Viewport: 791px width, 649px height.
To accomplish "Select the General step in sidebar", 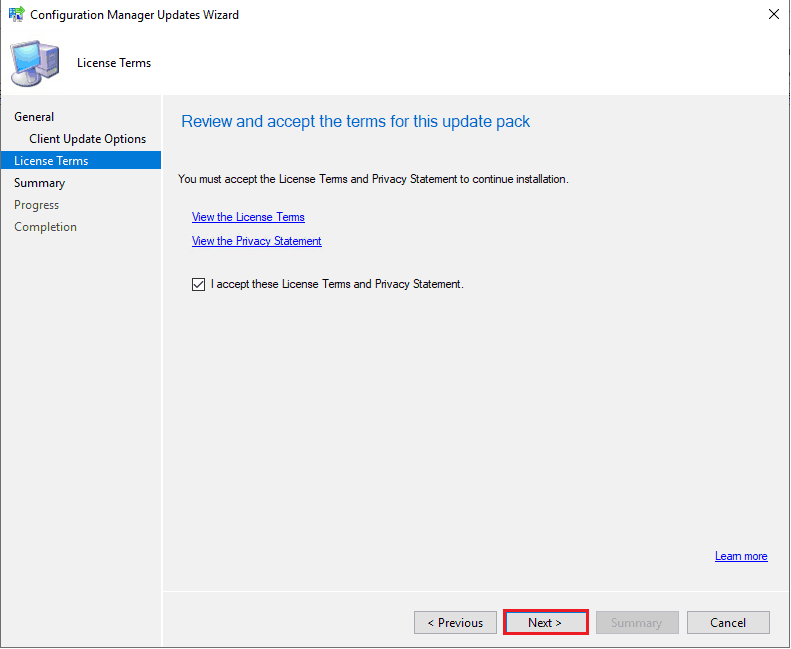I will 34,117.
